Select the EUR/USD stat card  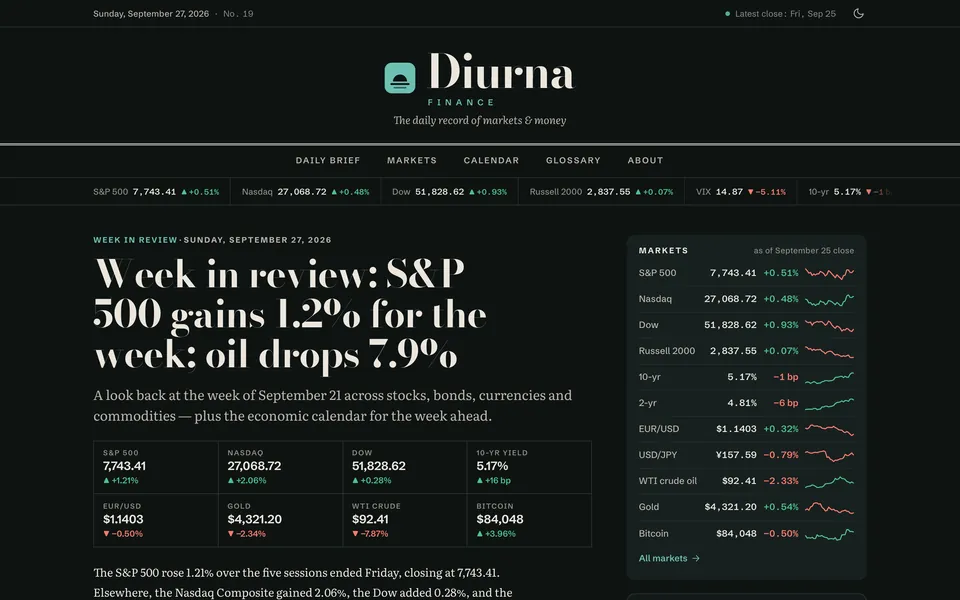click(156, 520)
